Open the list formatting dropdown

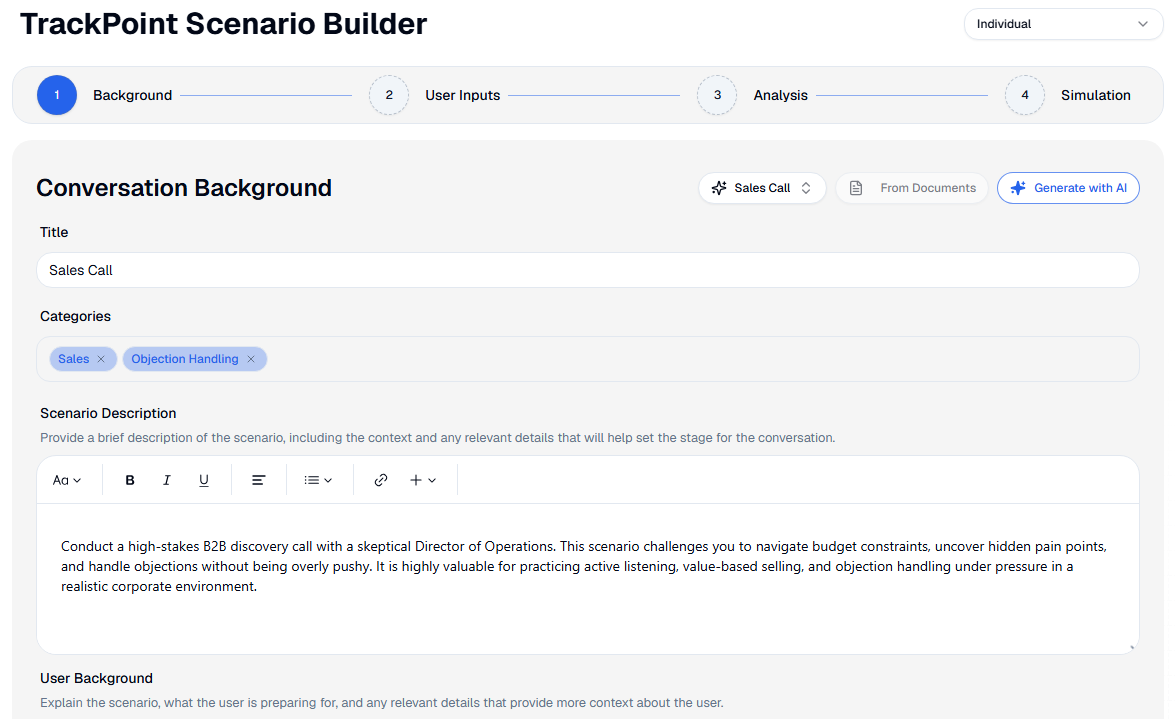click(x=318, y=480)
